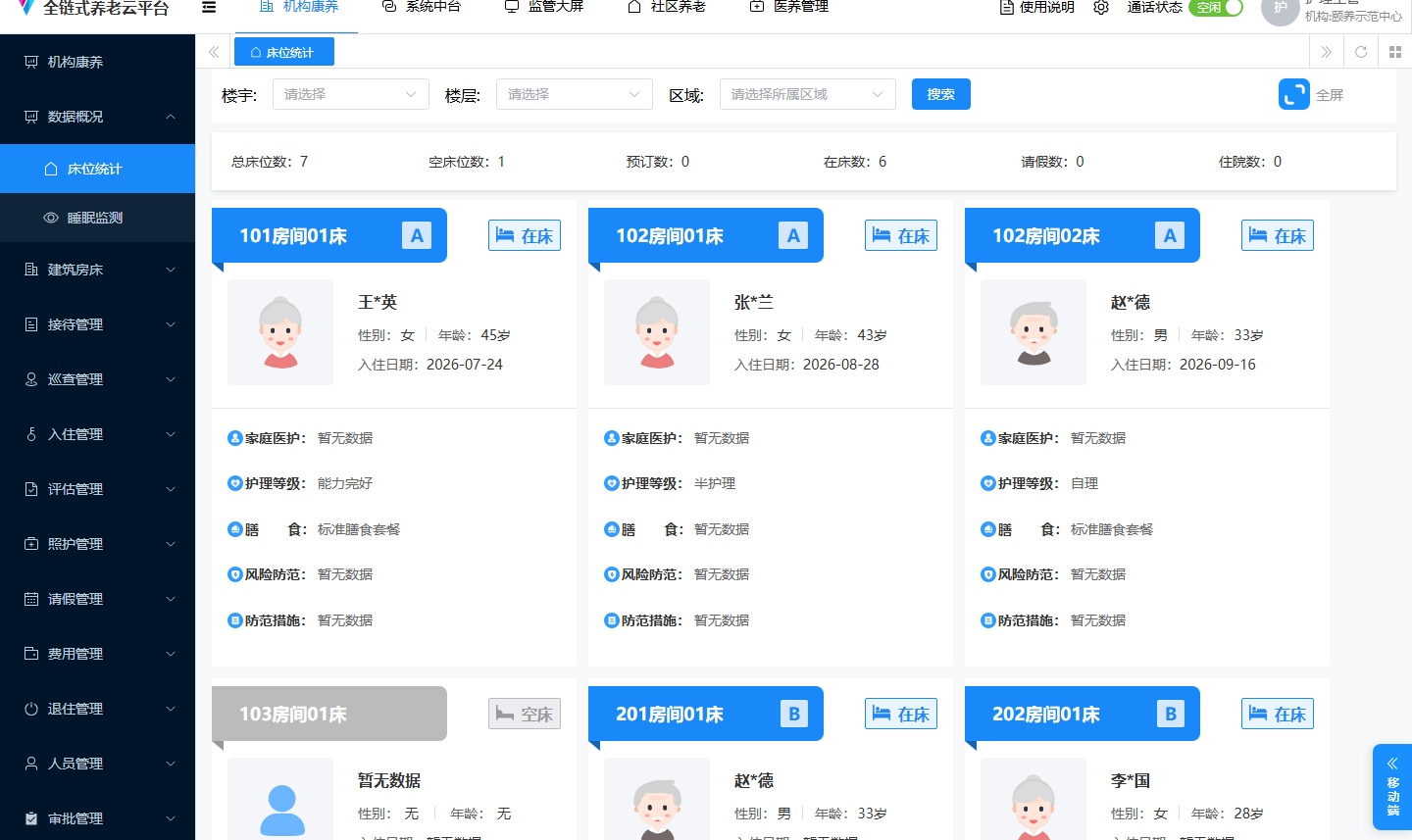Screen dimensions: 1412x840
Task: Click the 风险防范 icon in 102房间02床 card
Action: point(988,574)
